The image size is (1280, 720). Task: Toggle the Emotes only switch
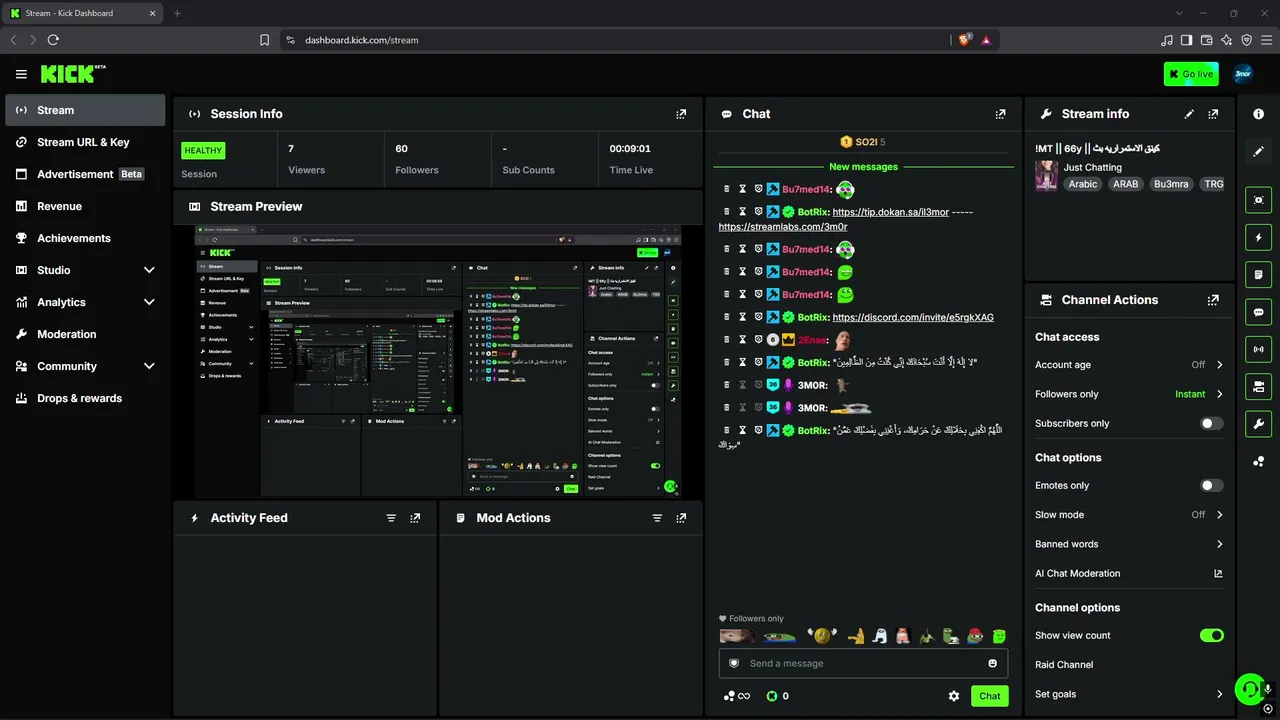(1211, 485)
